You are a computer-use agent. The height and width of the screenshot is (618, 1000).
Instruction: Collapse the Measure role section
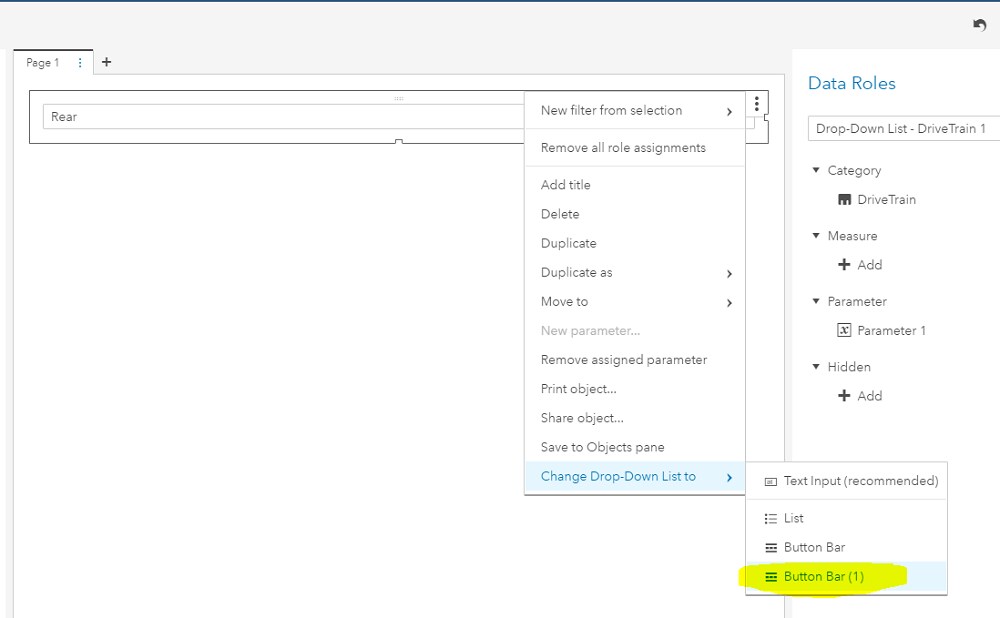816,236
